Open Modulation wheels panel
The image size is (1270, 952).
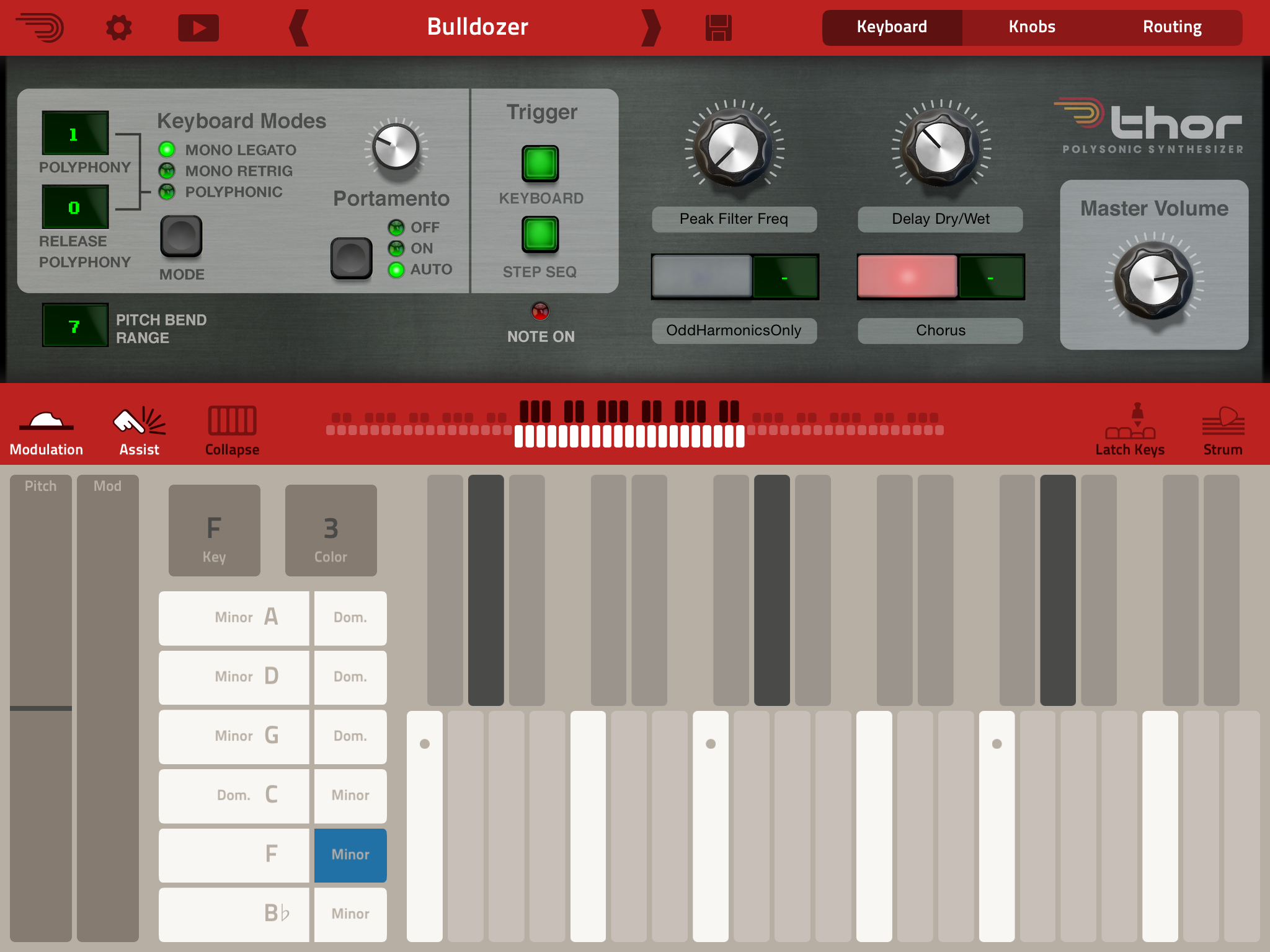tap(47, 433)
